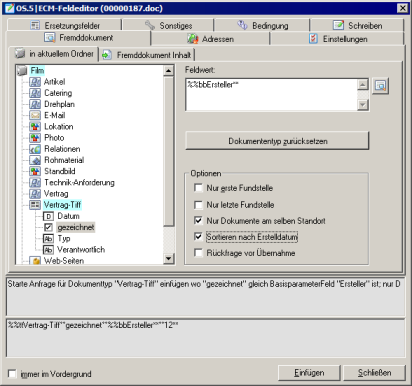Switch to the Schreiben tab
The width and height of the screenshot is (412, 386).
357,25
